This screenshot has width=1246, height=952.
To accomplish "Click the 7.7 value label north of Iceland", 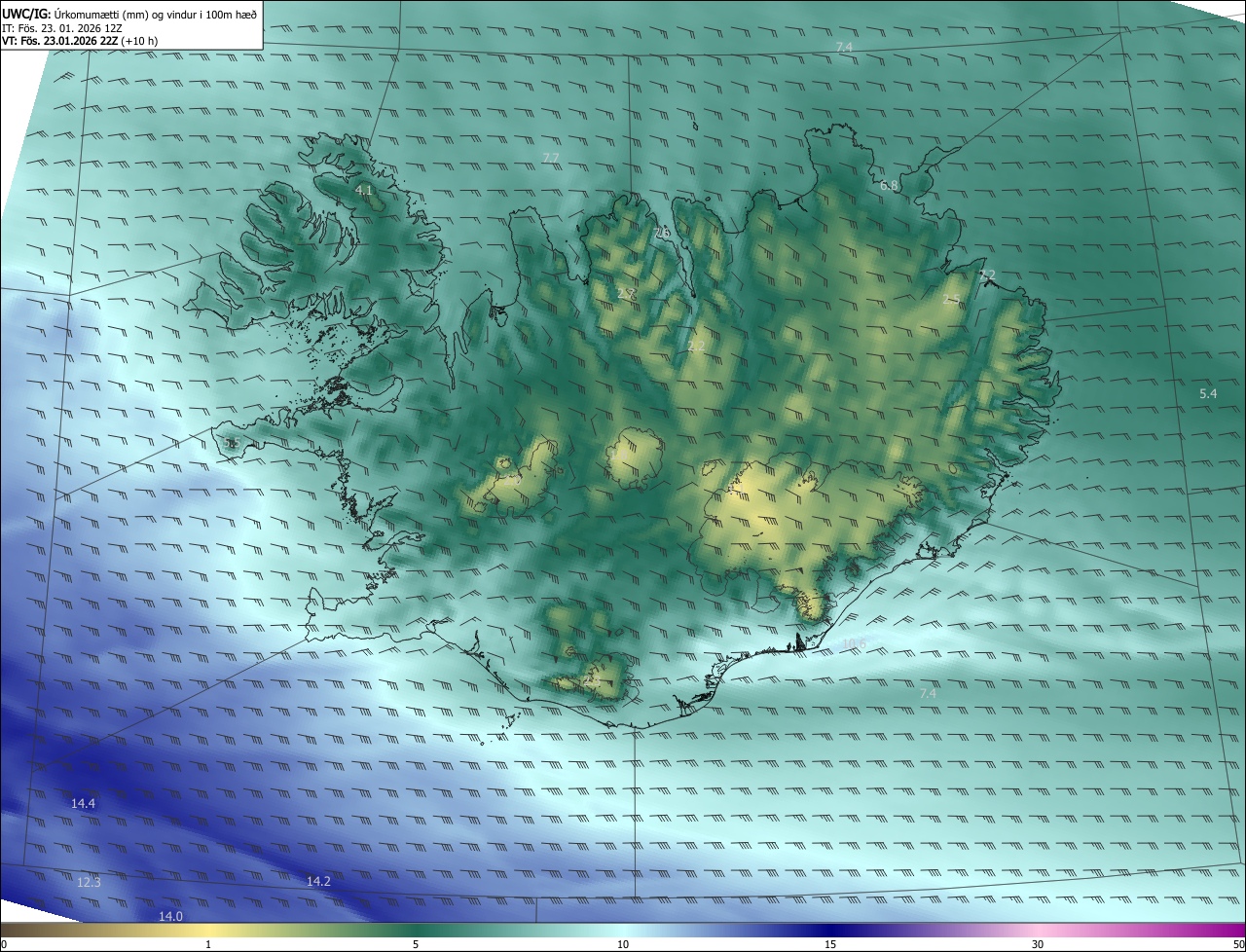I will click(551, 158).
